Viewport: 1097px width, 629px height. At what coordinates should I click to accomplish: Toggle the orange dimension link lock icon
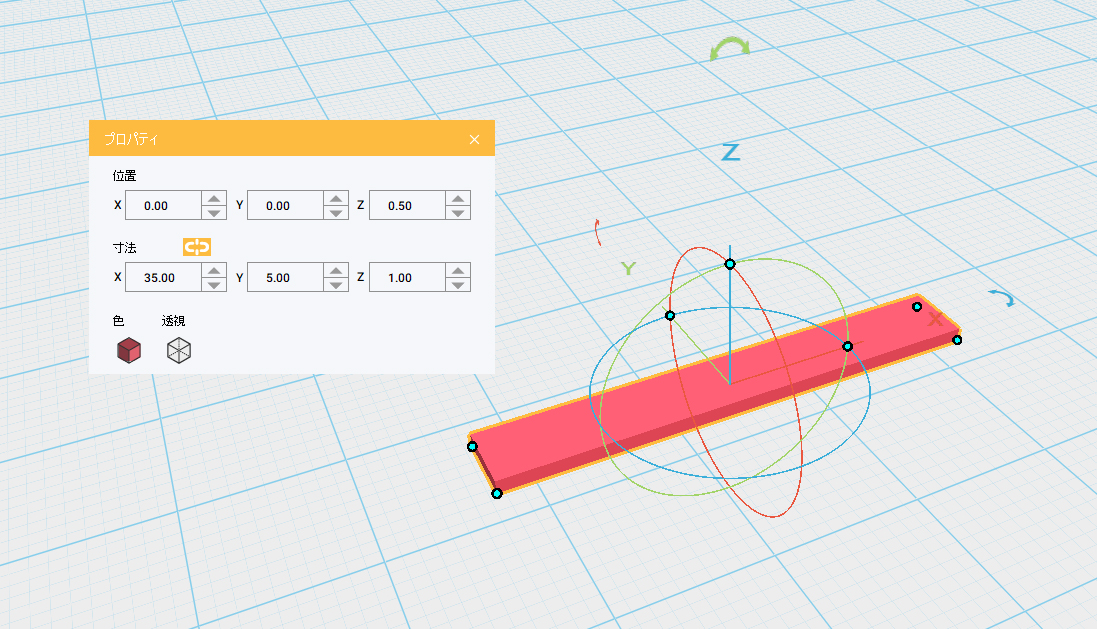(x=197, y=247)
